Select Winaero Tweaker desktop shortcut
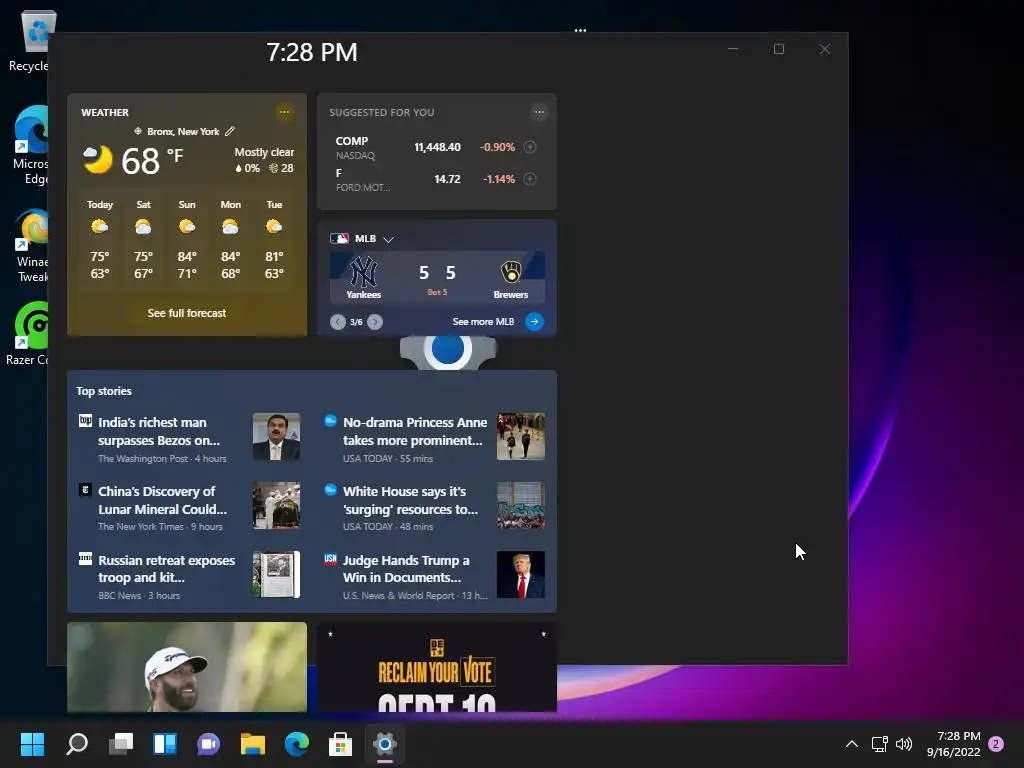The height and width of the screenshot is (768, 1024). (31, 246)
